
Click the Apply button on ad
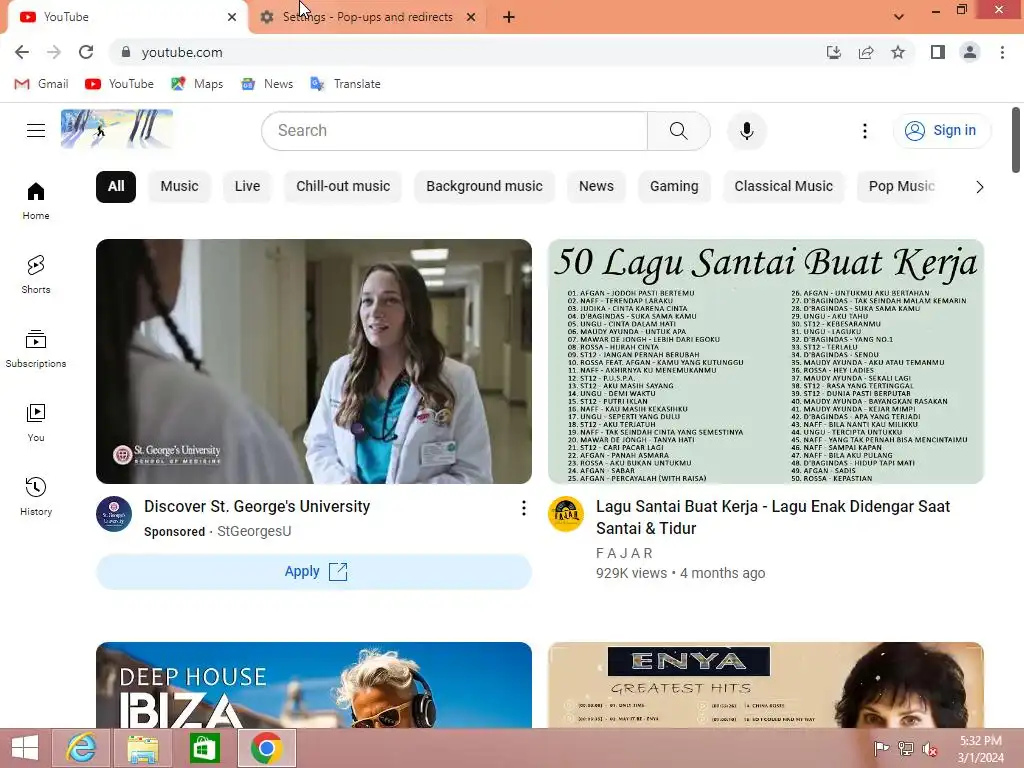click(x=314, y=572)
